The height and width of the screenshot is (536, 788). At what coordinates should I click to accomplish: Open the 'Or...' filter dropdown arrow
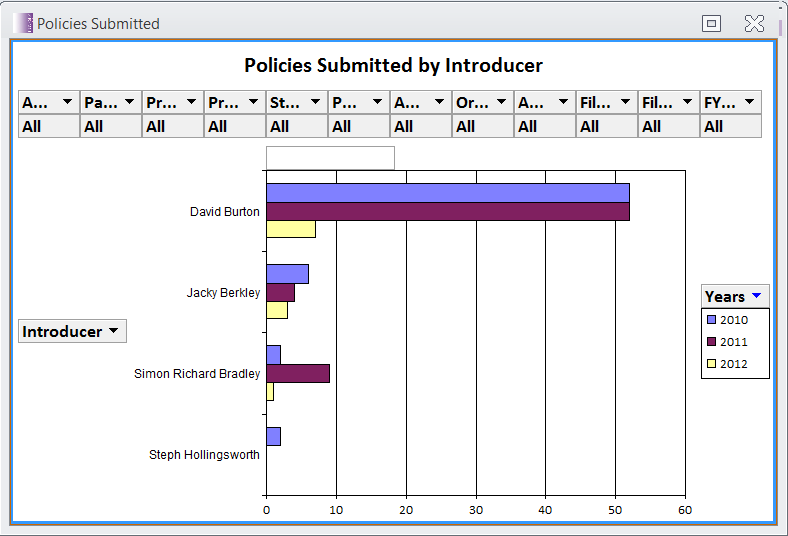pos(501,102)
